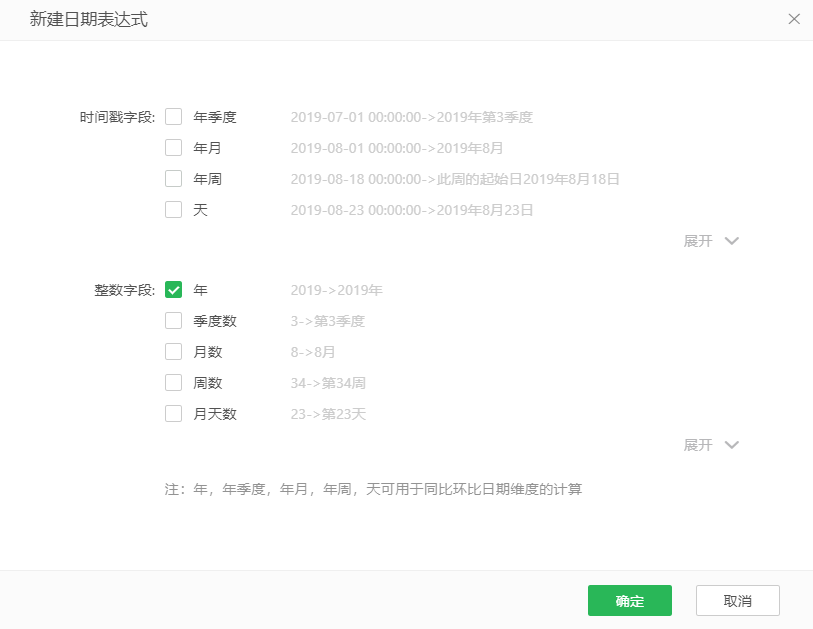This screenshot has width=813, height=629.
Task: Enable the 周数 checkbox
Action: point(173,383)
